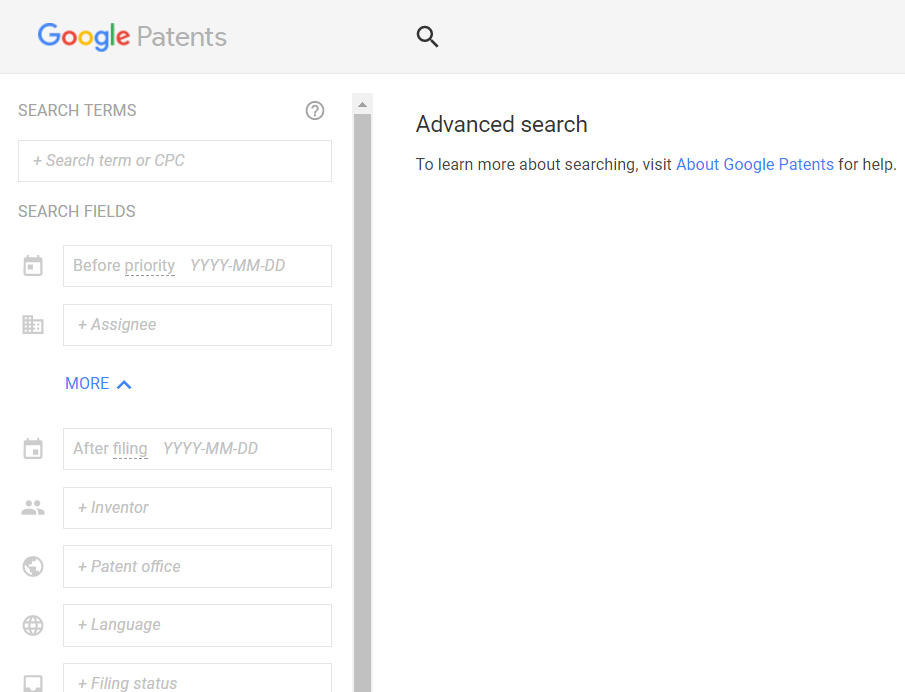Click the SEARCH FIELDS heading
This screenshot has width=905, height=692.
click(77, 211)
